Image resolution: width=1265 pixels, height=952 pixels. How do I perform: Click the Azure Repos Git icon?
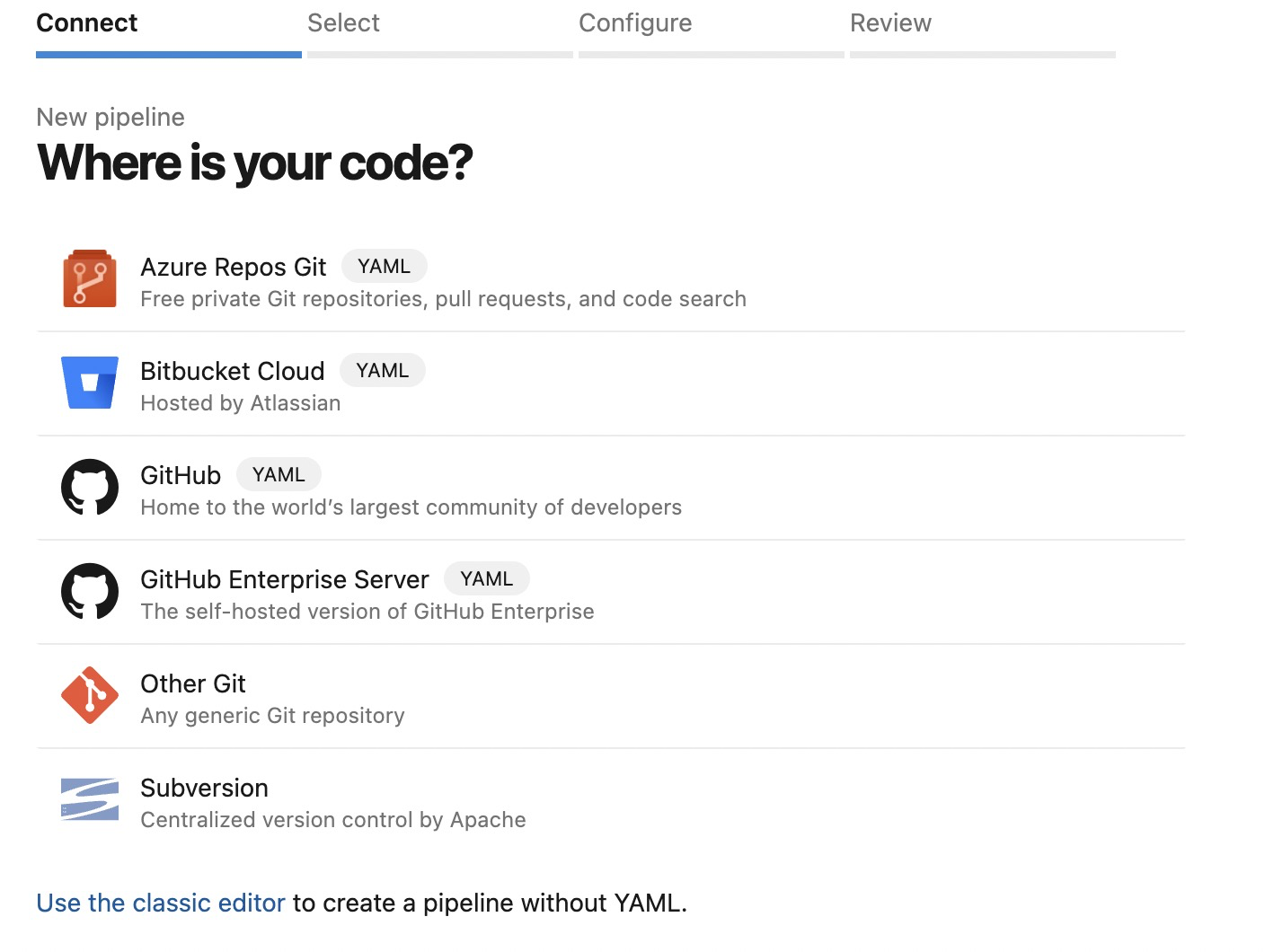click(90, 279)
